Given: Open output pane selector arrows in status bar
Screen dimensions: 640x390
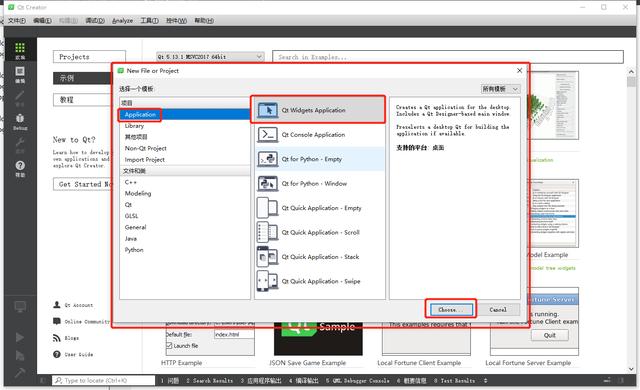Looking at the screenshot, I should coord(485,380).
